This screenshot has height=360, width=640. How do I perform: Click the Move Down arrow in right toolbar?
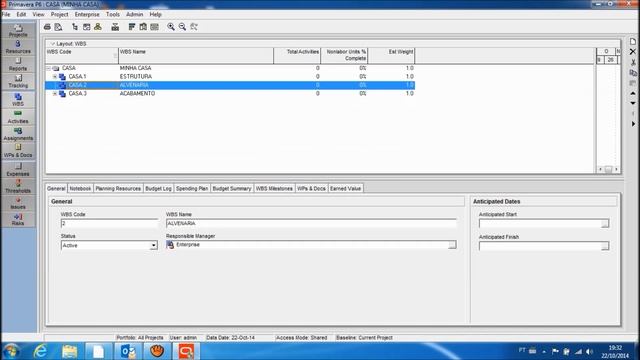pyautogui.click(x=633, y=103)
